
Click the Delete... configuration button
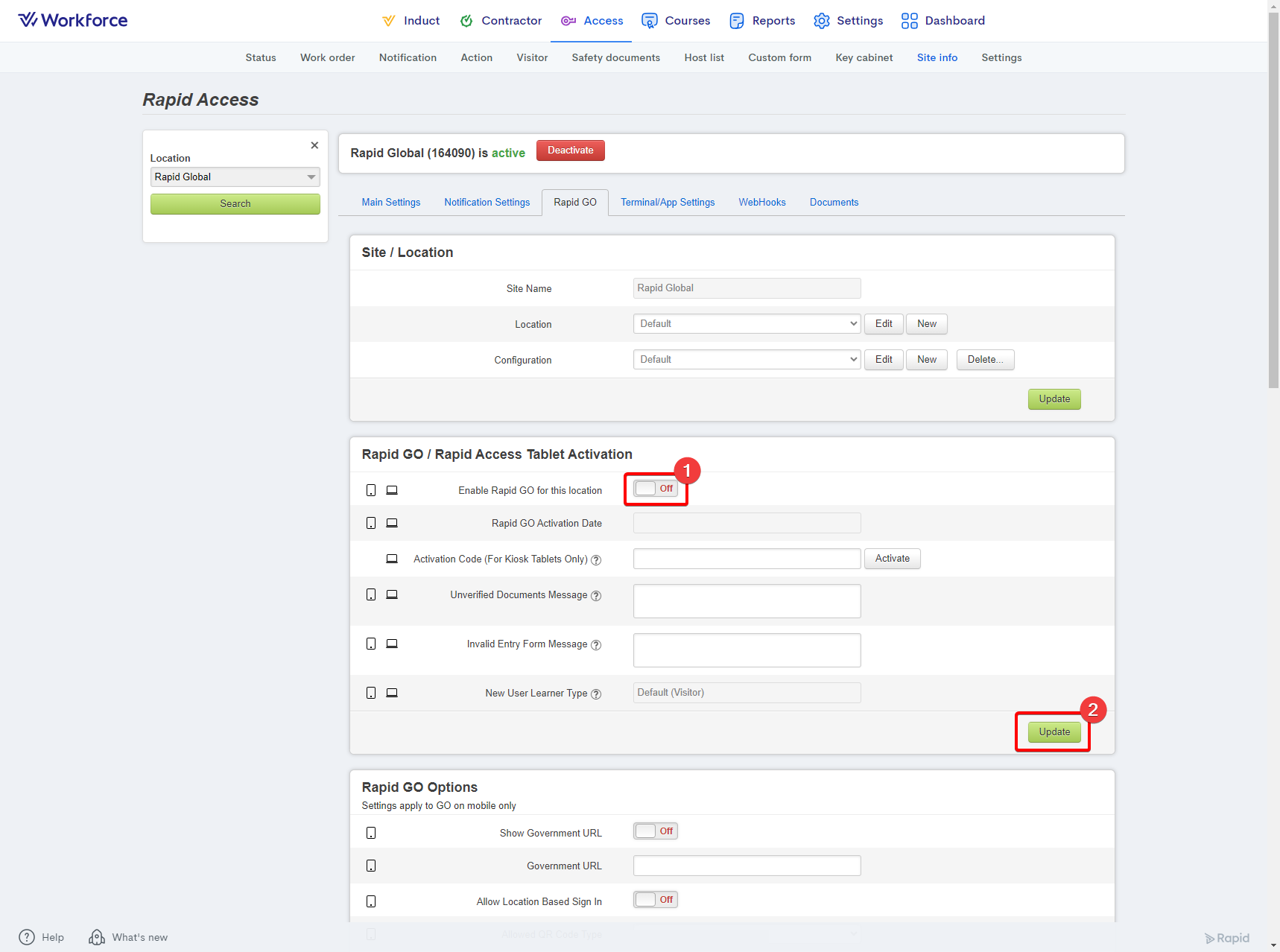click(985, 360)
